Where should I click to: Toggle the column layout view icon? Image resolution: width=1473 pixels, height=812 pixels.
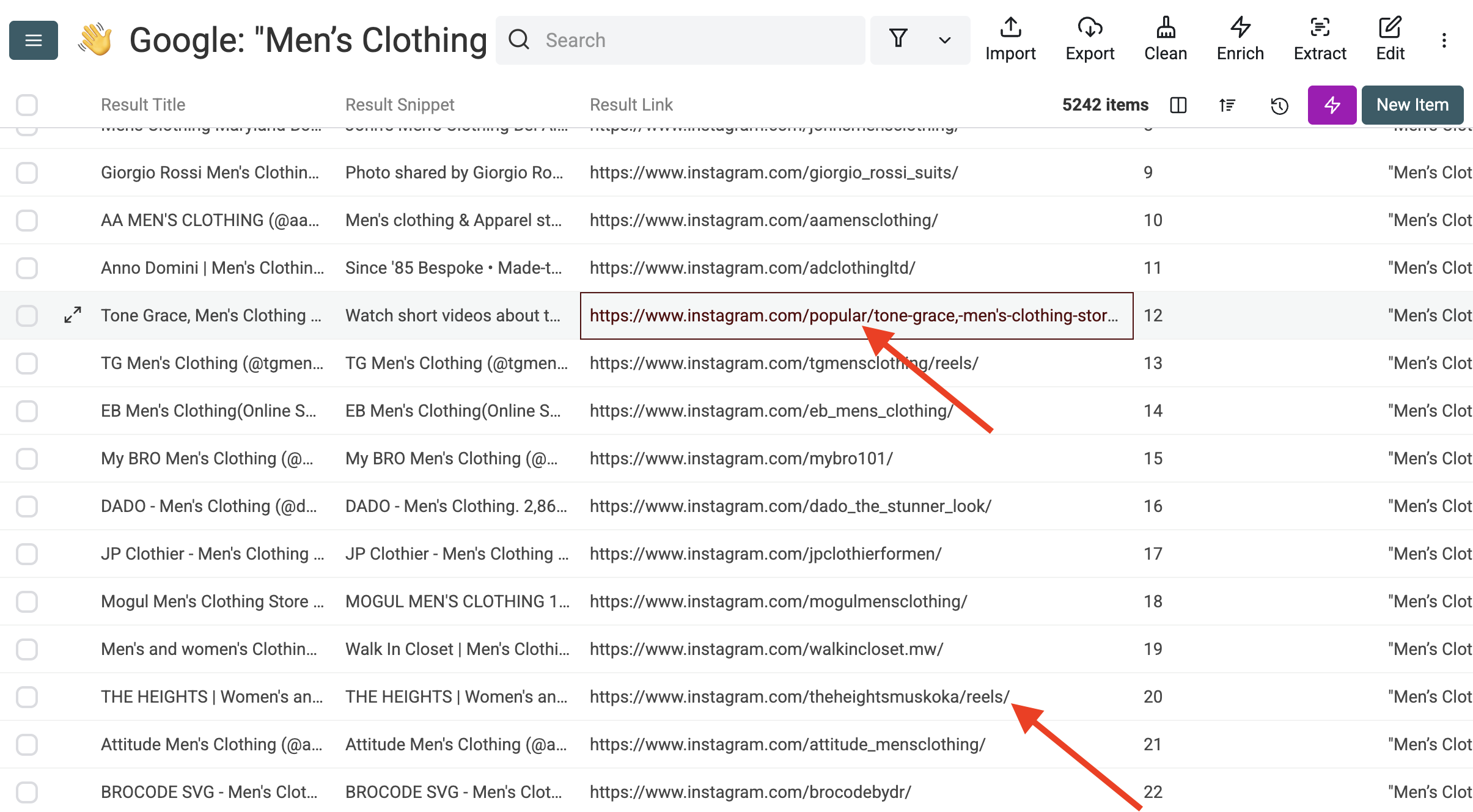[x=1178, y=105]
